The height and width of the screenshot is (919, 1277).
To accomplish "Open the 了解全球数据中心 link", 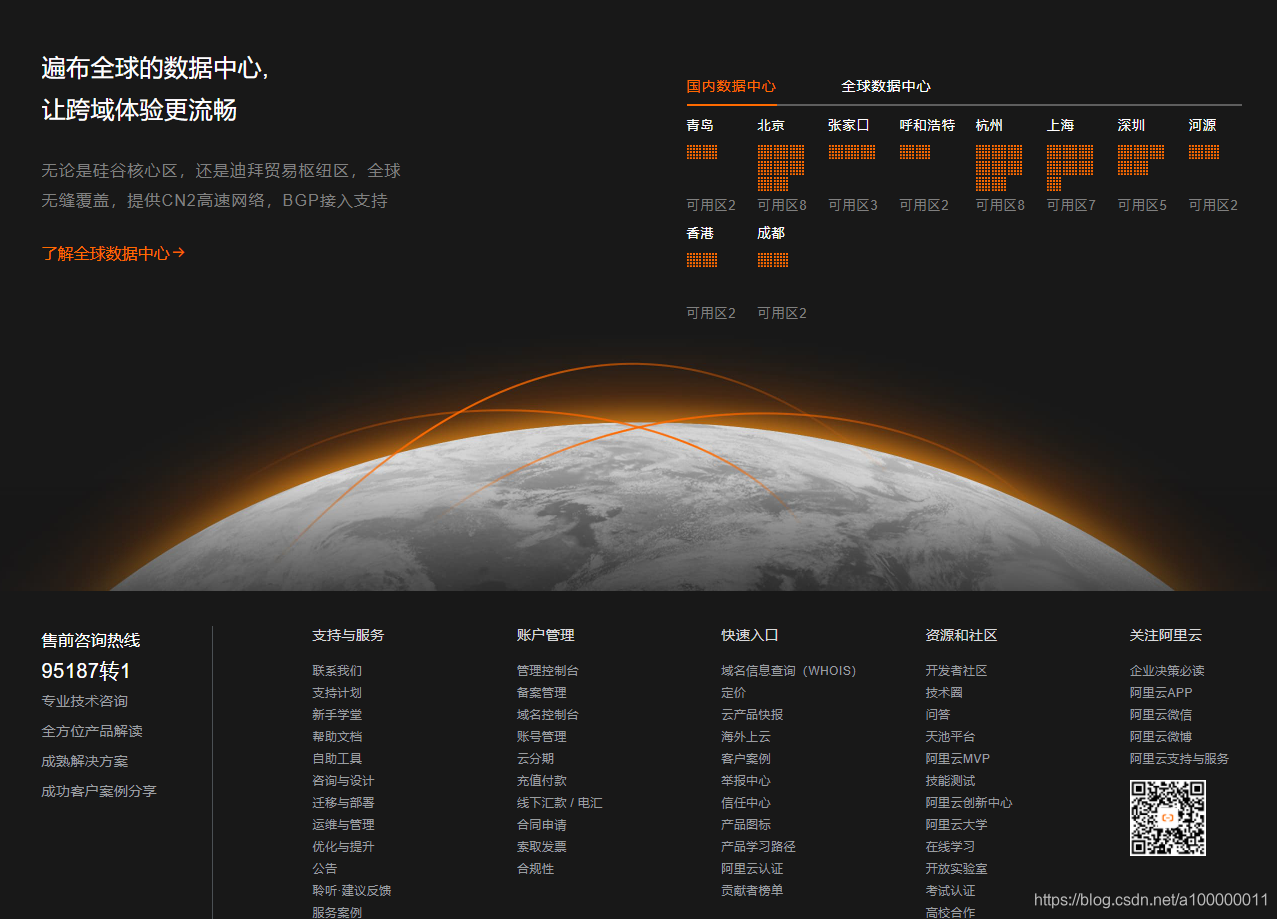I will pyautogui.click(x=113, y=253).
